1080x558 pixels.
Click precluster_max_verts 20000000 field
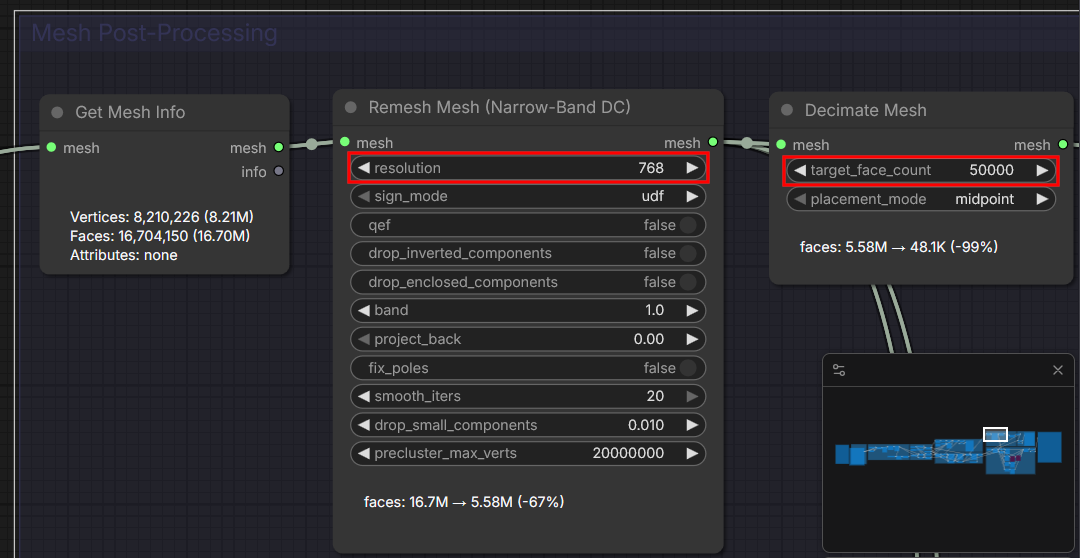coord(528,453)
